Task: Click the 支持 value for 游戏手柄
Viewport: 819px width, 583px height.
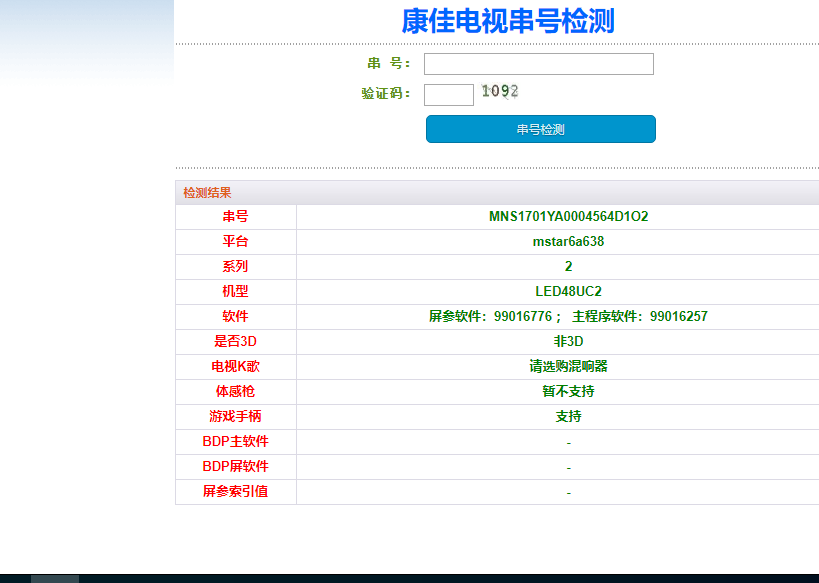Action: coord(568,416)
